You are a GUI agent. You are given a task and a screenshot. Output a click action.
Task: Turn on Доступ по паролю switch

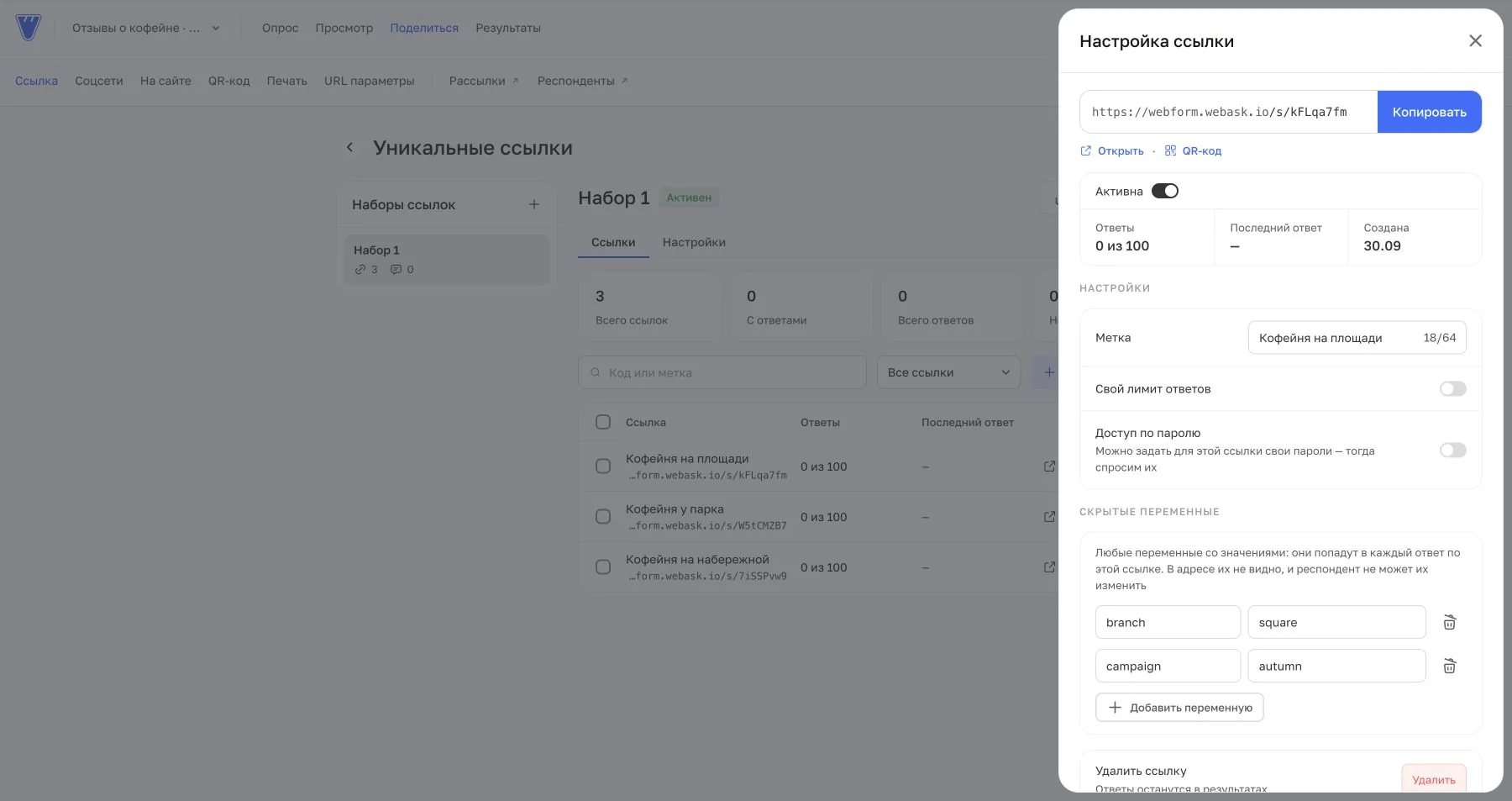(1452, 451)
